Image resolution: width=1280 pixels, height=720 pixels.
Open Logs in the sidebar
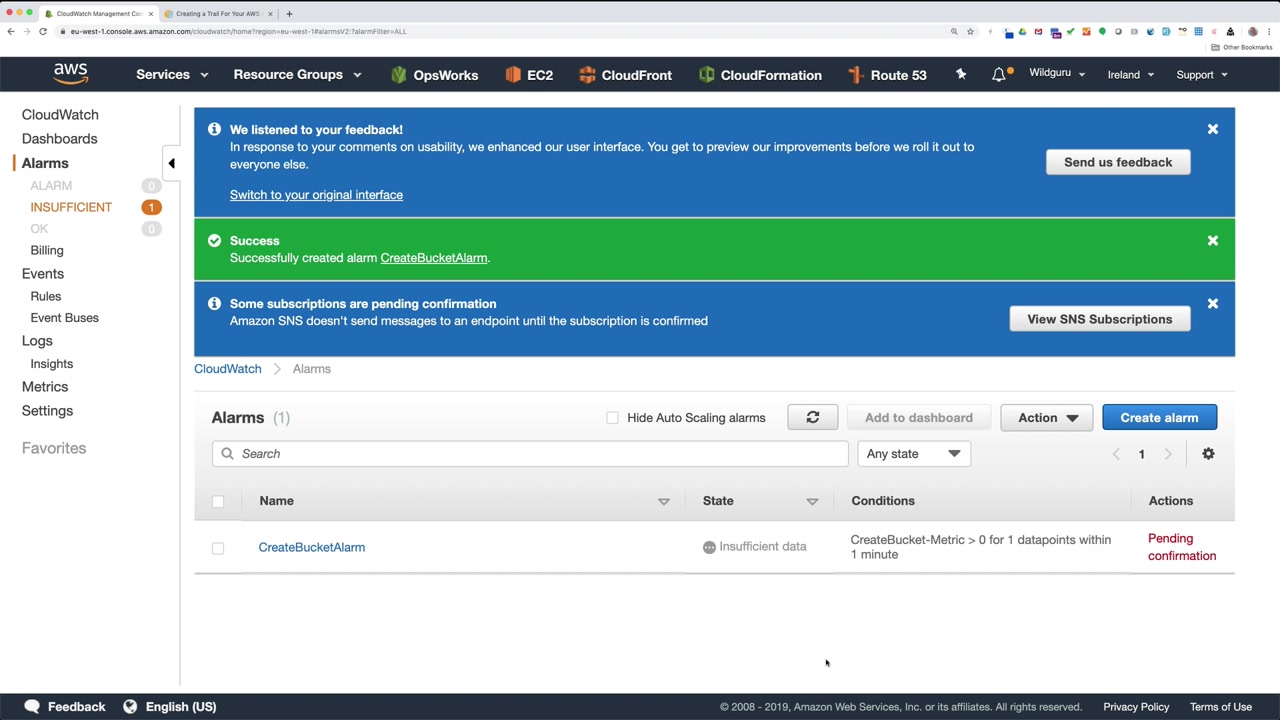coord(37,341)
